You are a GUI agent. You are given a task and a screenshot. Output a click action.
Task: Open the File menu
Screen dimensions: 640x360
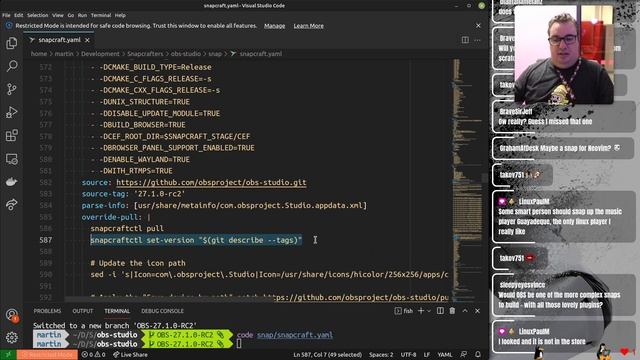pyautogui.click(x=6, y=15)
